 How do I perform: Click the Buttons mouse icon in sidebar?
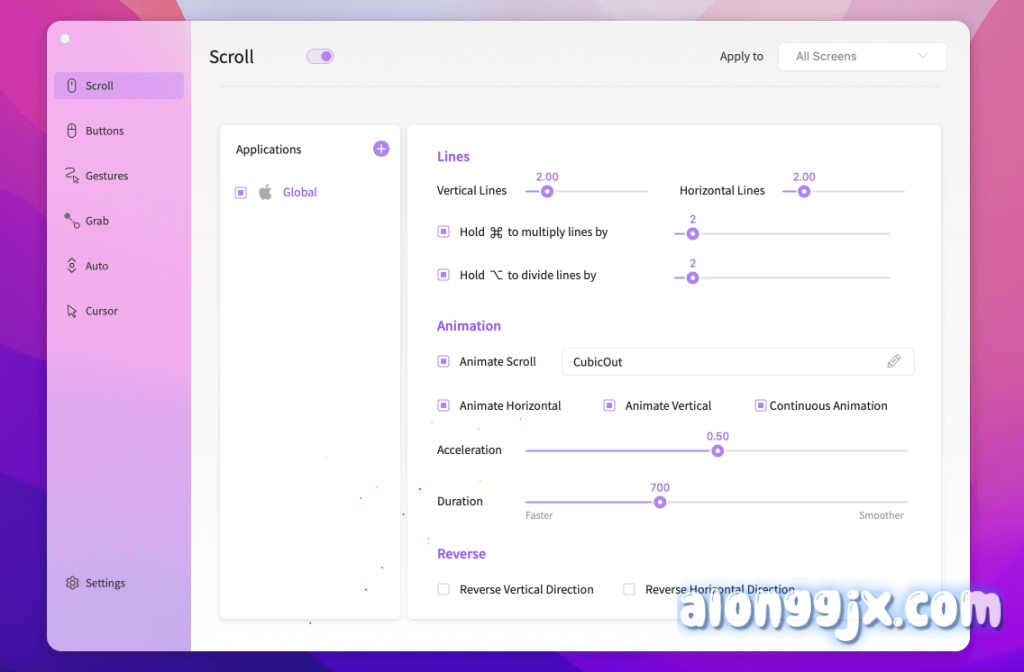click(x=72, y=131)
